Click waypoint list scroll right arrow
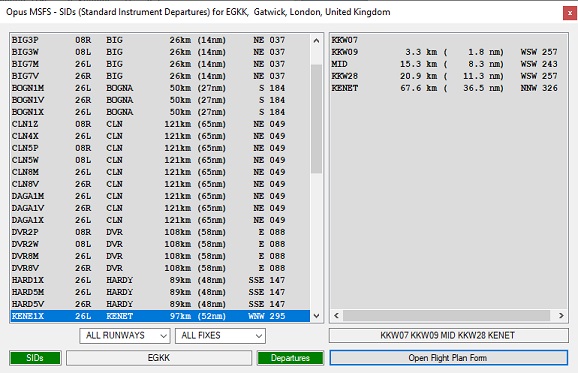The image size is (578, 373). pos(561,316)
